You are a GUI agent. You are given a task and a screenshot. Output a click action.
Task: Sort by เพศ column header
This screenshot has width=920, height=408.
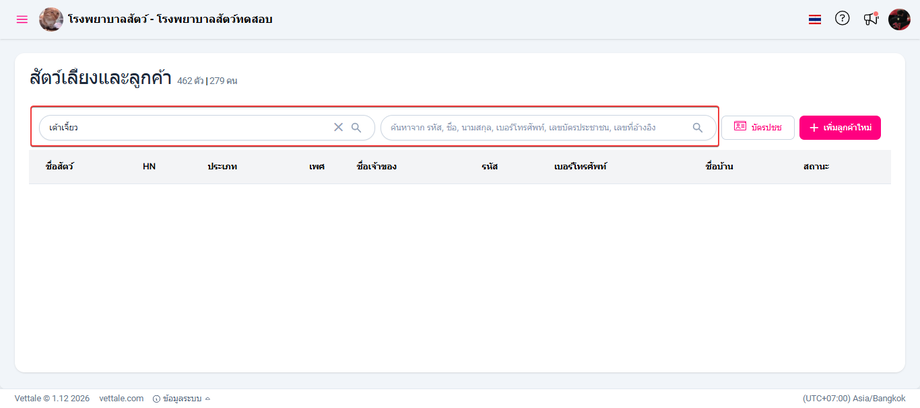[317, 167]
